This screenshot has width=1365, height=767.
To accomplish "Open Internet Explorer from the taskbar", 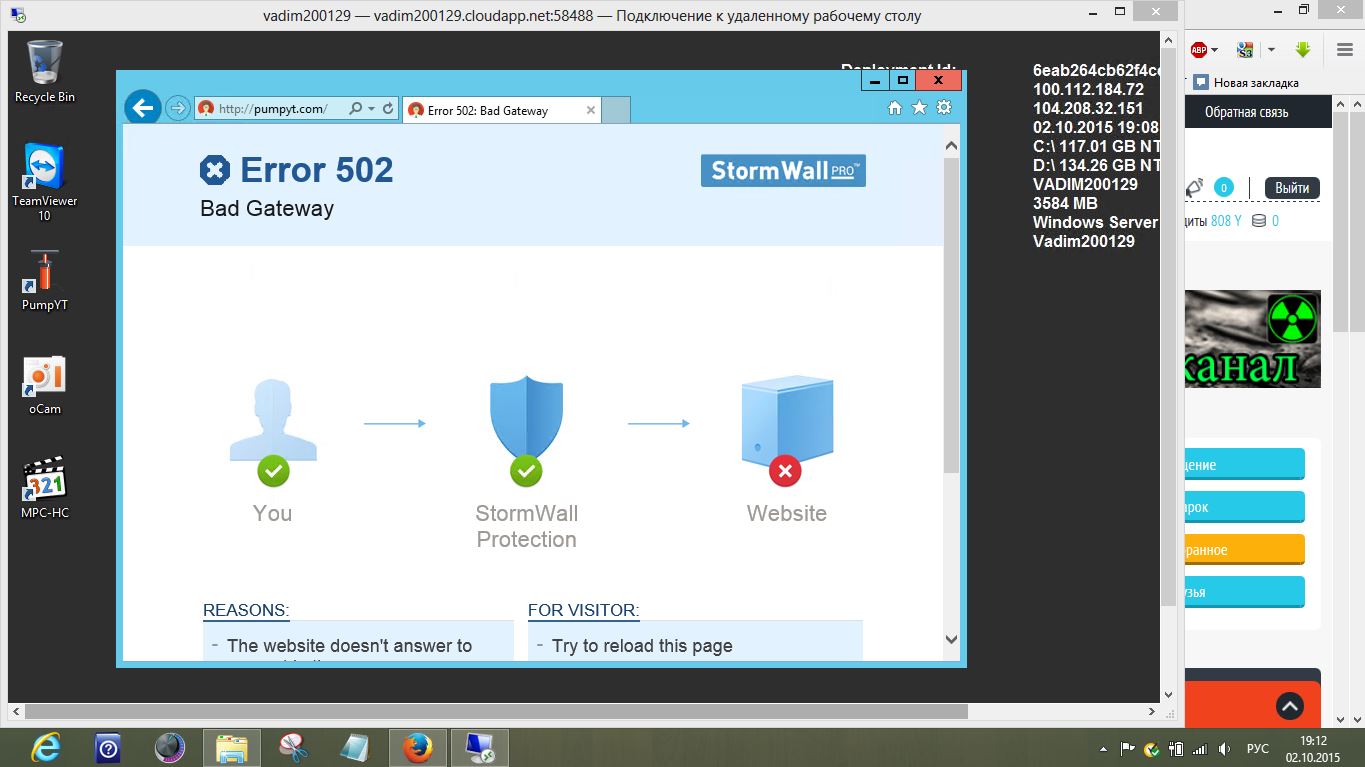I will point(45,747).
